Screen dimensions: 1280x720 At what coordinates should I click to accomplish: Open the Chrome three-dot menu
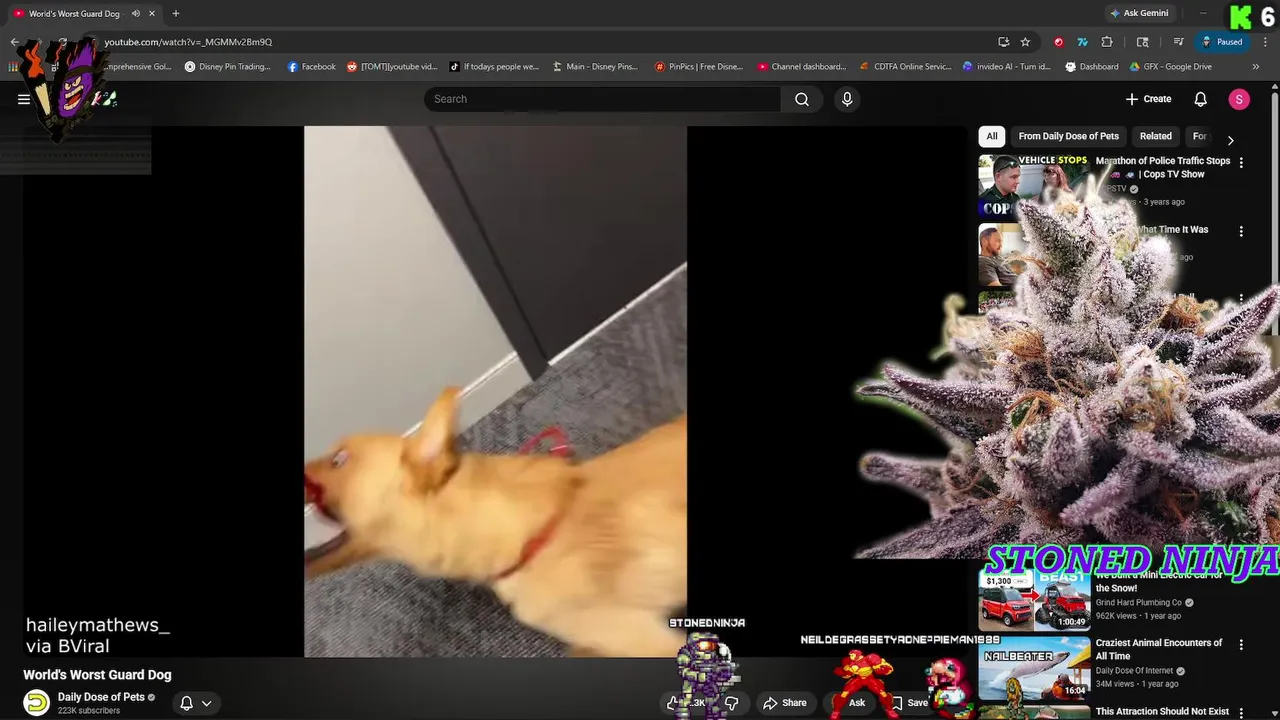(1265, 42)
